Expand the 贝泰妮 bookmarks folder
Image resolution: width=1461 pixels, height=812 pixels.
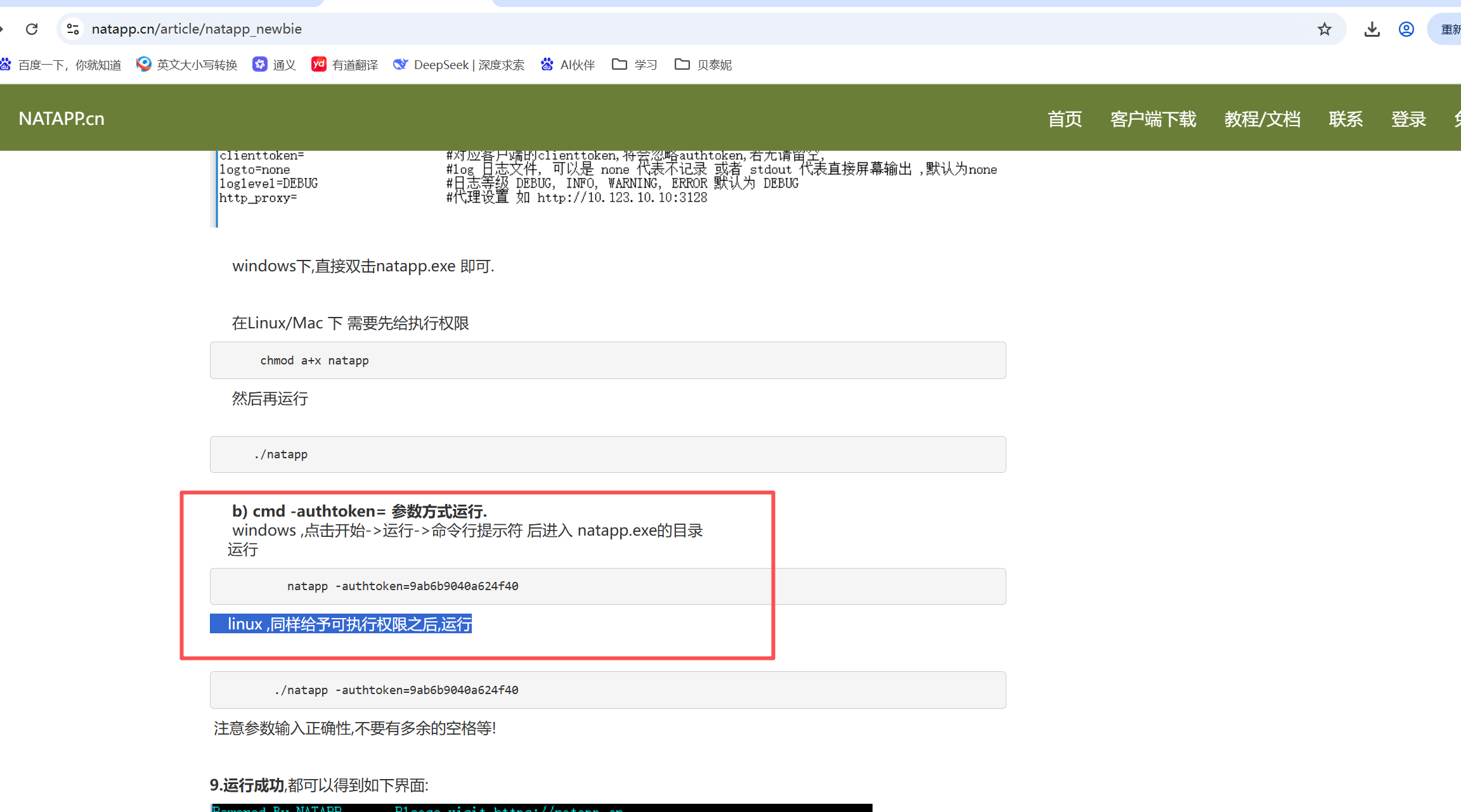(x=703, y=65)
